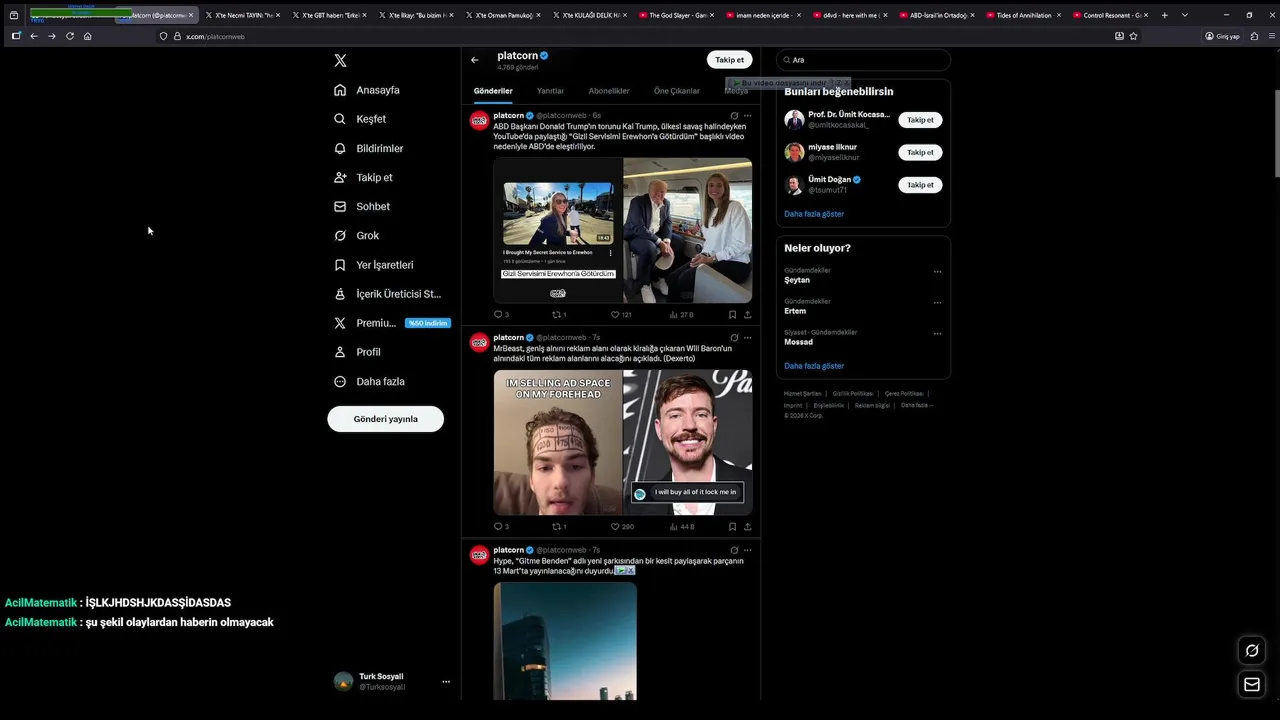Repost the Trump grandson post
1280x720 pixels.
click(559, 315)
